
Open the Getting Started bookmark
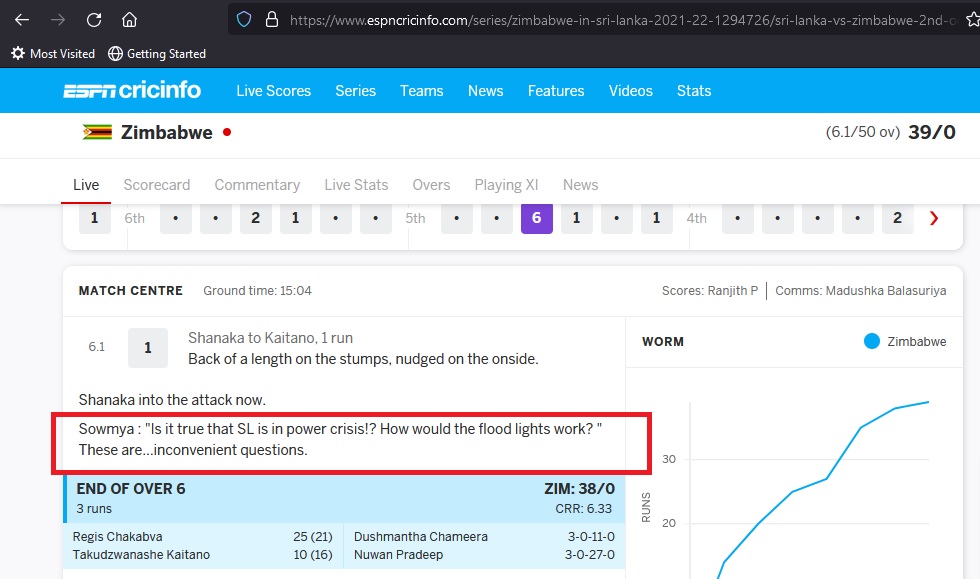[157, 54]
